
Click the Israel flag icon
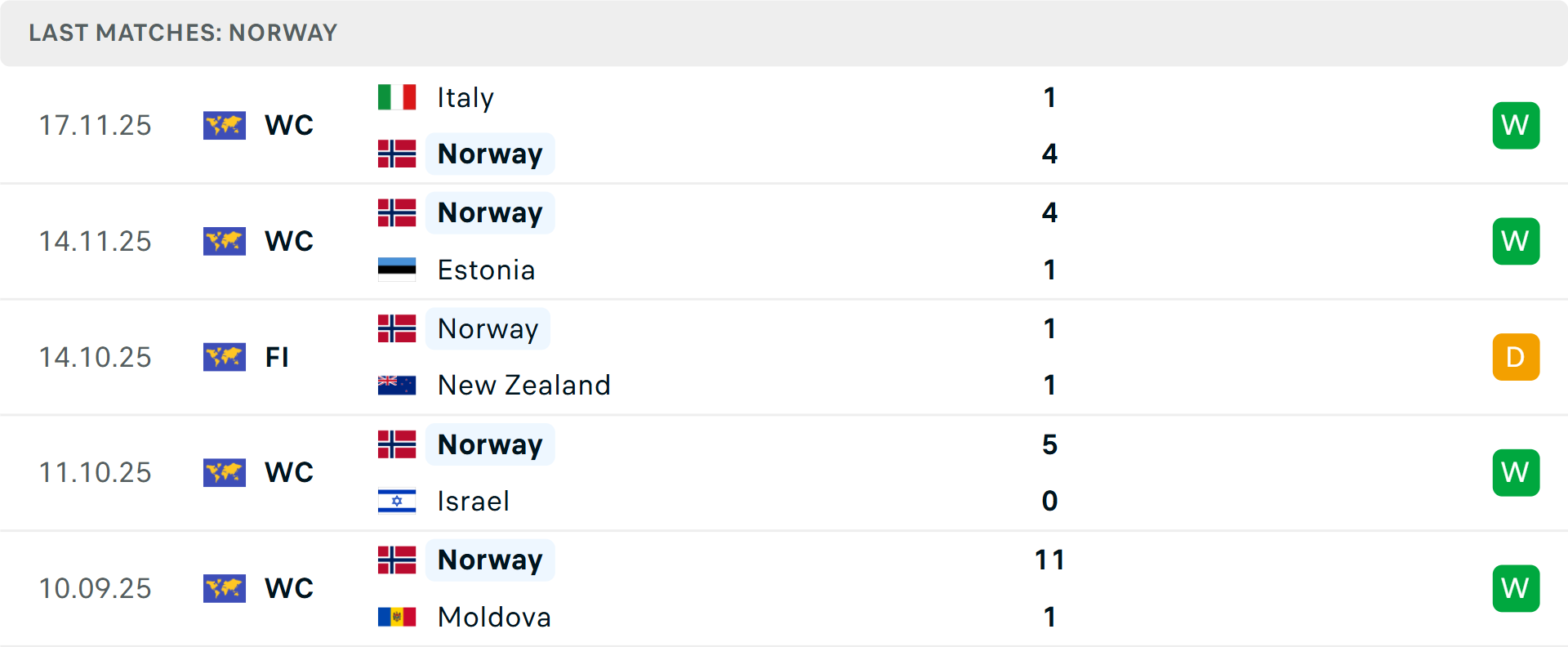coord(397,501)
